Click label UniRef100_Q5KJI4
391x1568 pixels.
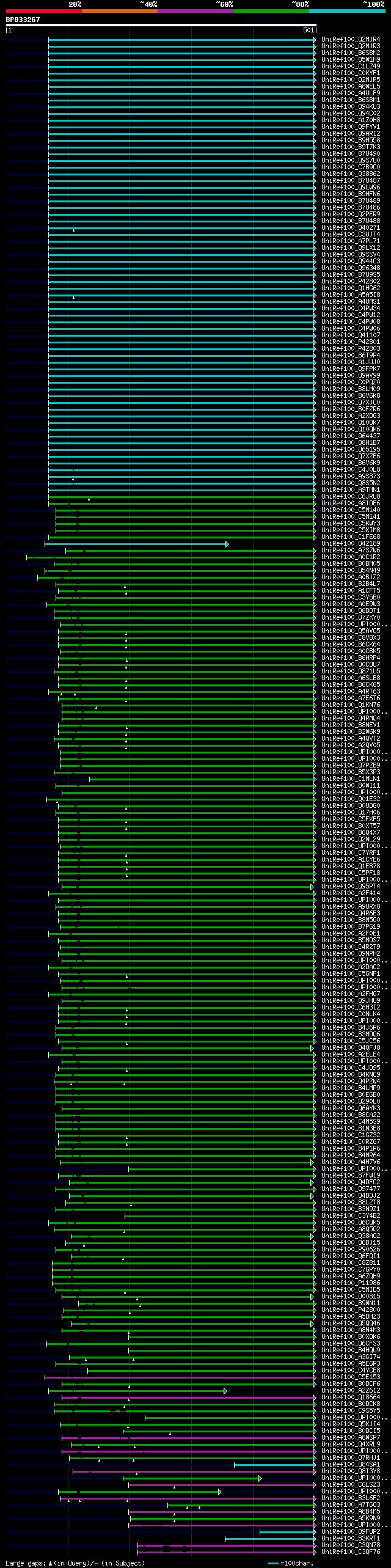click(x=351, y=1424)
